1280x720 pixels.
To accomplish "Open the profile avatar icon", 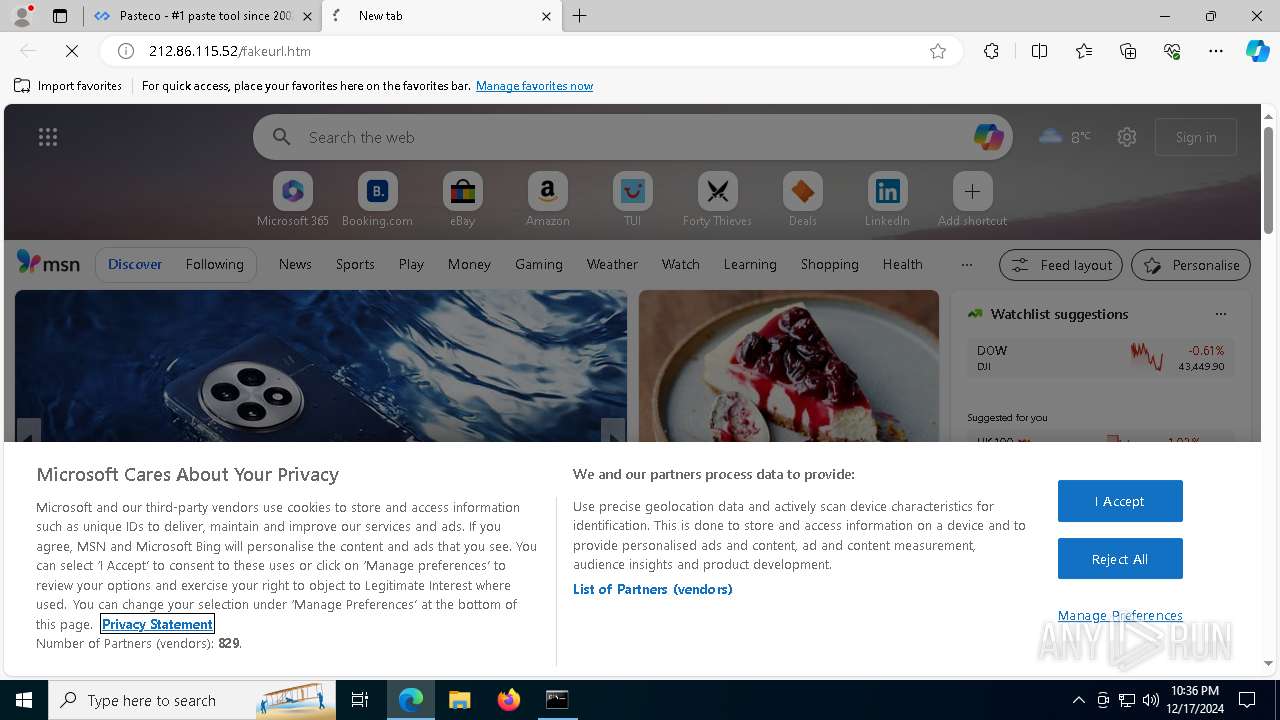I will click(x=21, y=15).
